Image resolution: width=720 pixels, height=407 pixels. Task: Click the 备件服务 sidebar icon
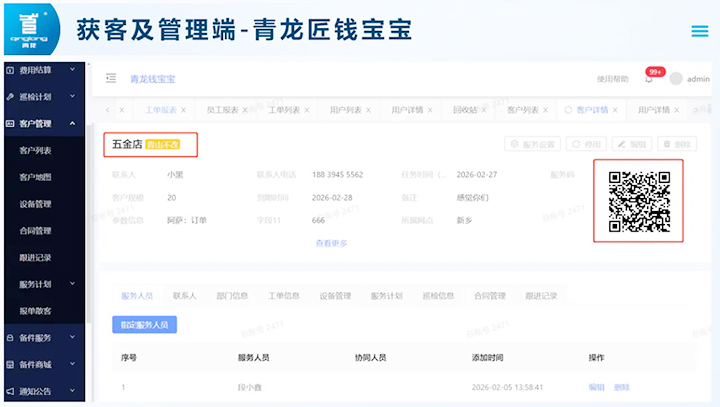(x=10, y=338)
